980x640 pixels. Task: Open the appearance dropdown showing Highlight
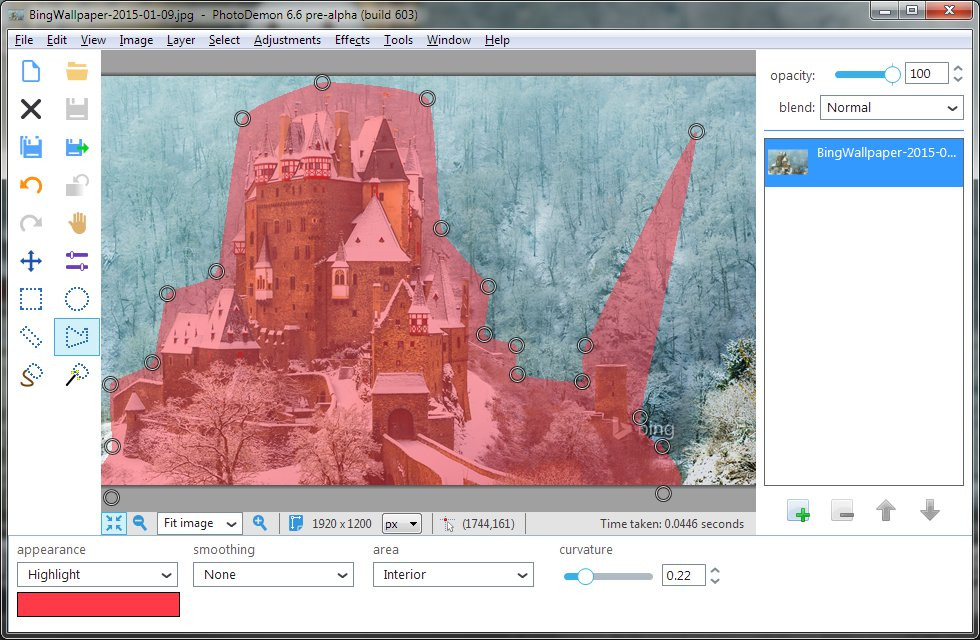[96, 575]
